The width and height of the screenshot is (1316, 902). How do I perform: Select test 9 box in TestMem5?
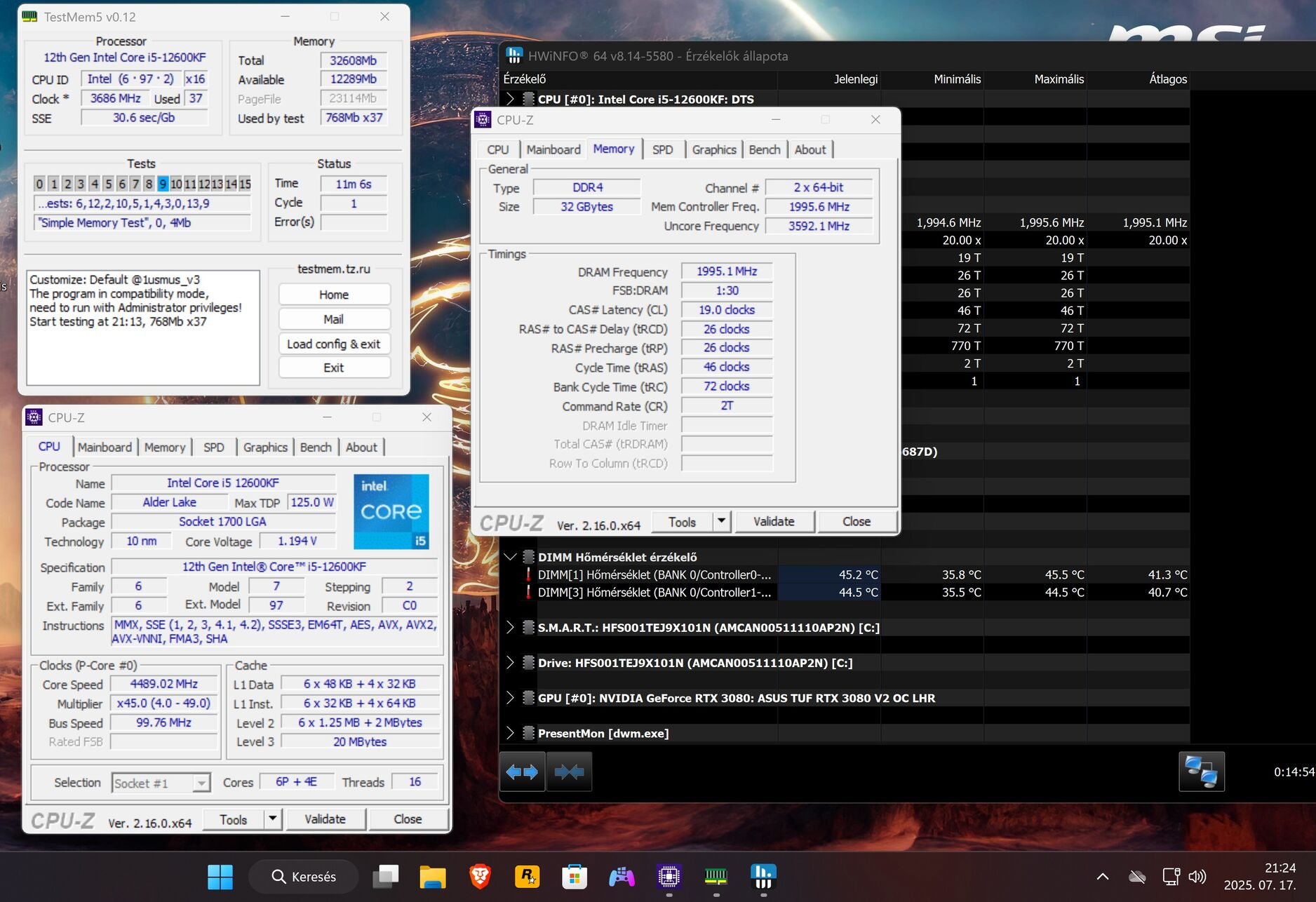(163, 184)
